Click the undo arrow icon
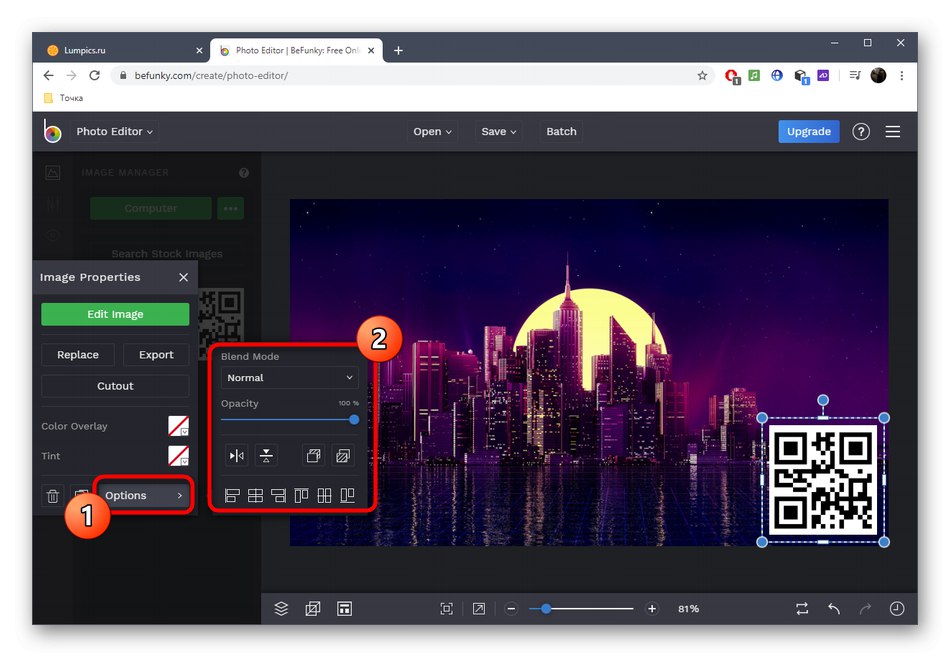 click(x=833, y=608)
